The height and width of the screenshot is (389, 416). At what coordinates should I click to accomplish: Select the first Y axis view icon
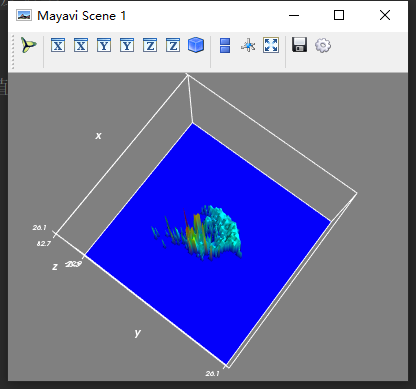[x=104, y=45]
